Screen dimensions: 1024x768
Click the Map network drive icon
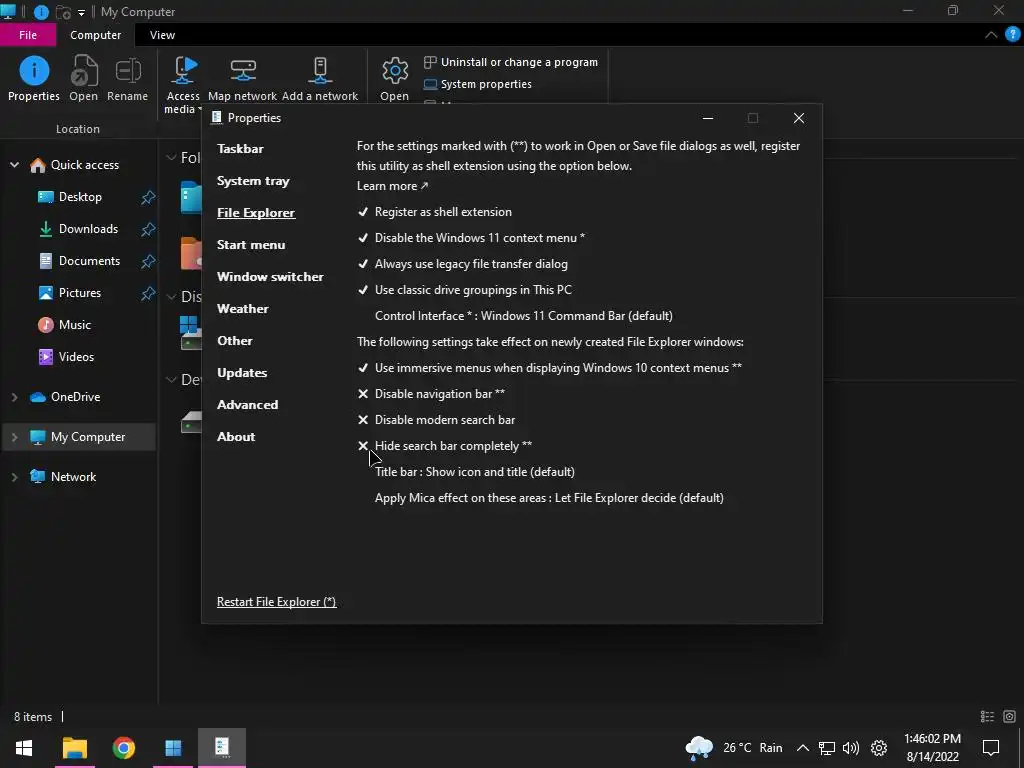coord(242,78)
